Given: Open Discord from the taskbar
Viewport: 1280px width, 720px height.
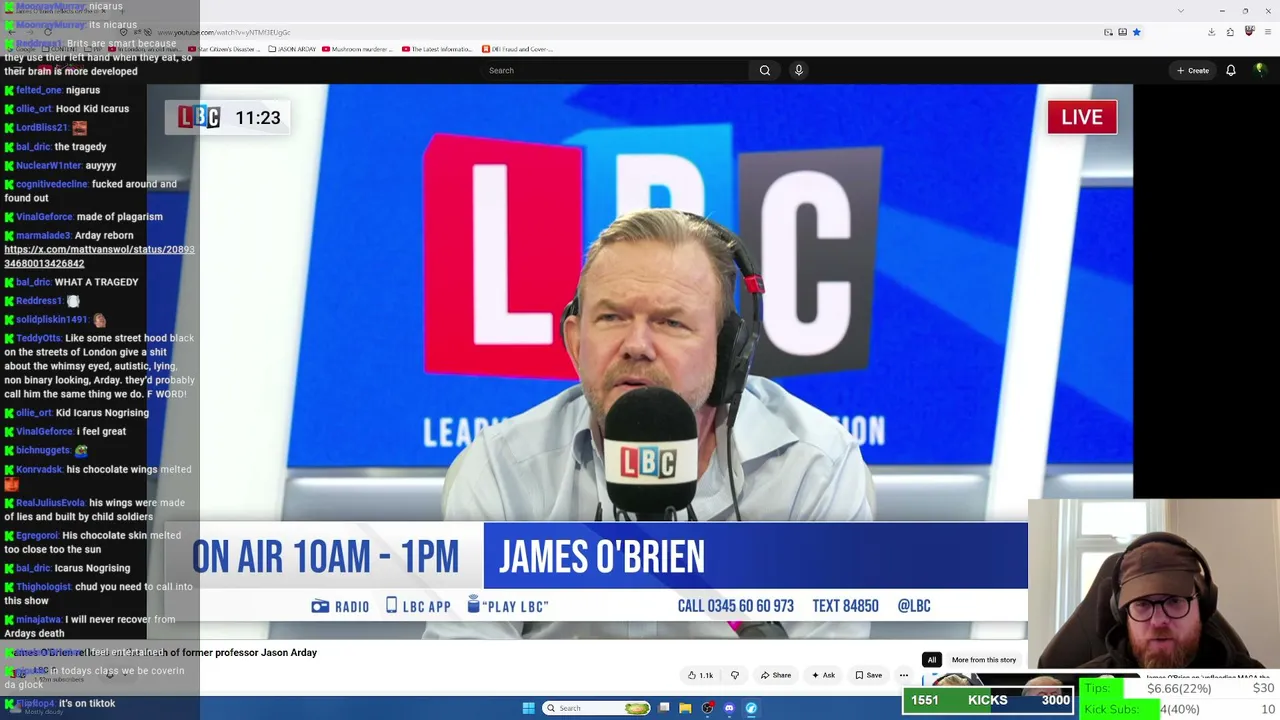Looking at the screenshot, I should pos(729,708).
